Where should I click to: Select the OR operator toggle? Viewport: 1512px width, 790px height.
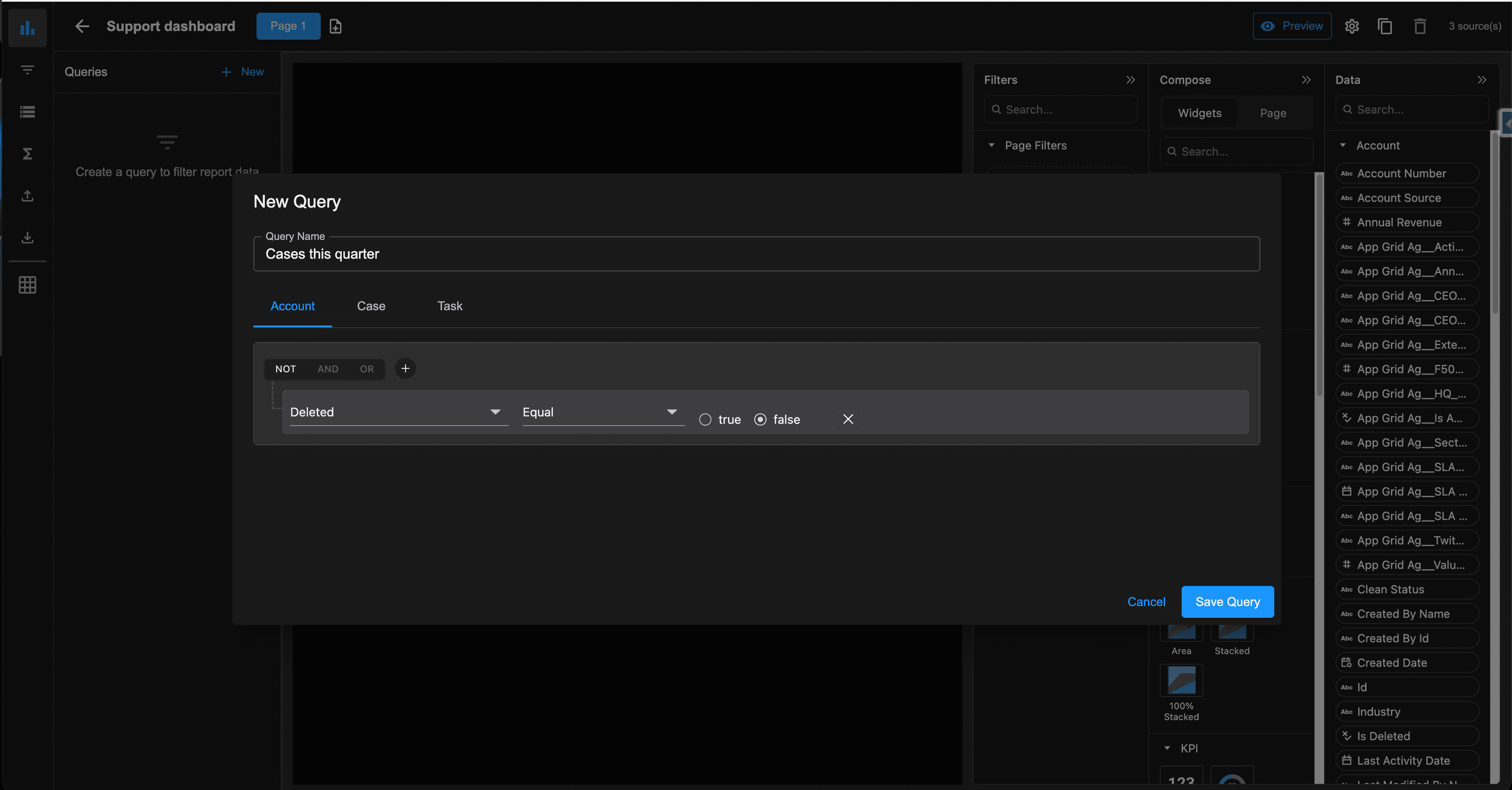(x=366, y=369)
